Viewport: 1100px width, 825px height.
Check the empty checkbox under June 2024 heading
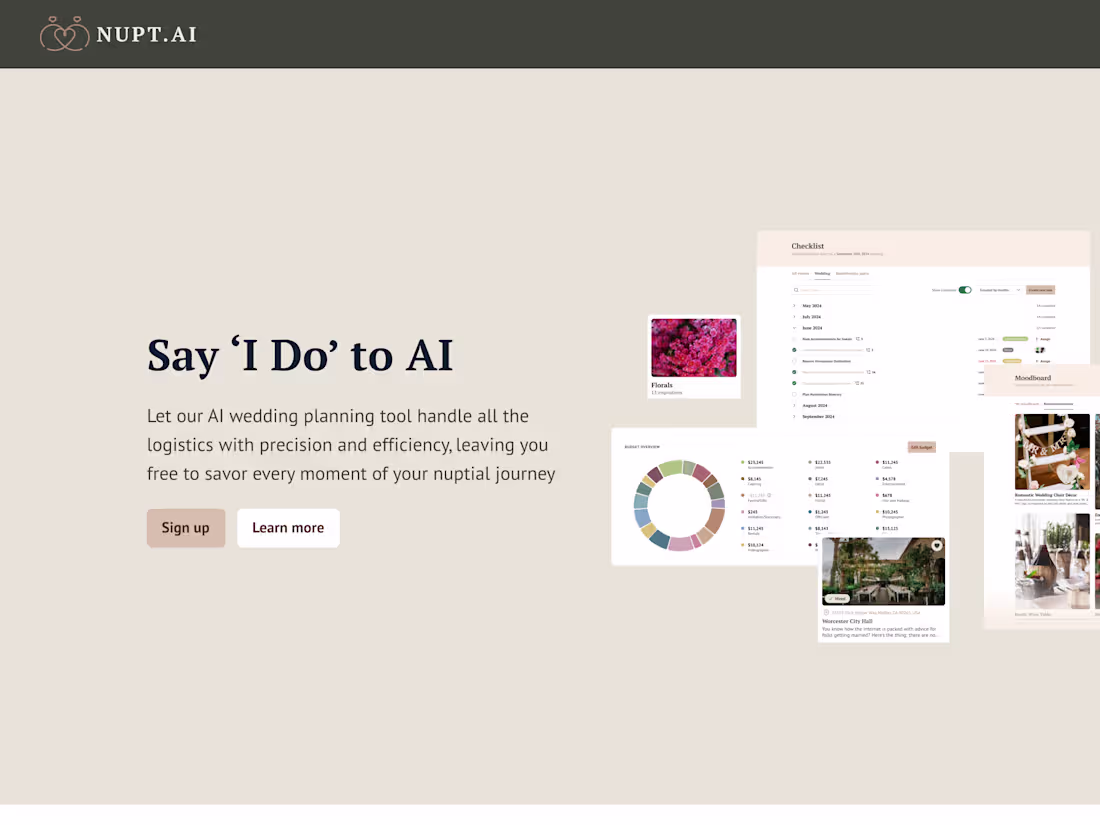[x=794, y=339]
